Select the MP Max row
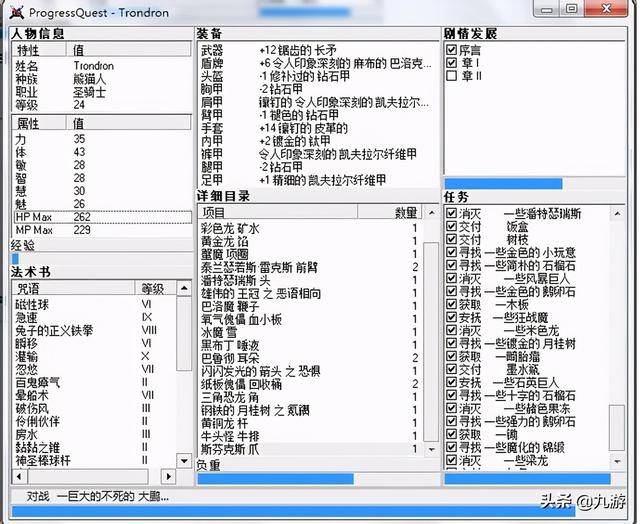This screenshot has width=640, height=524. [x=102, y=230]
